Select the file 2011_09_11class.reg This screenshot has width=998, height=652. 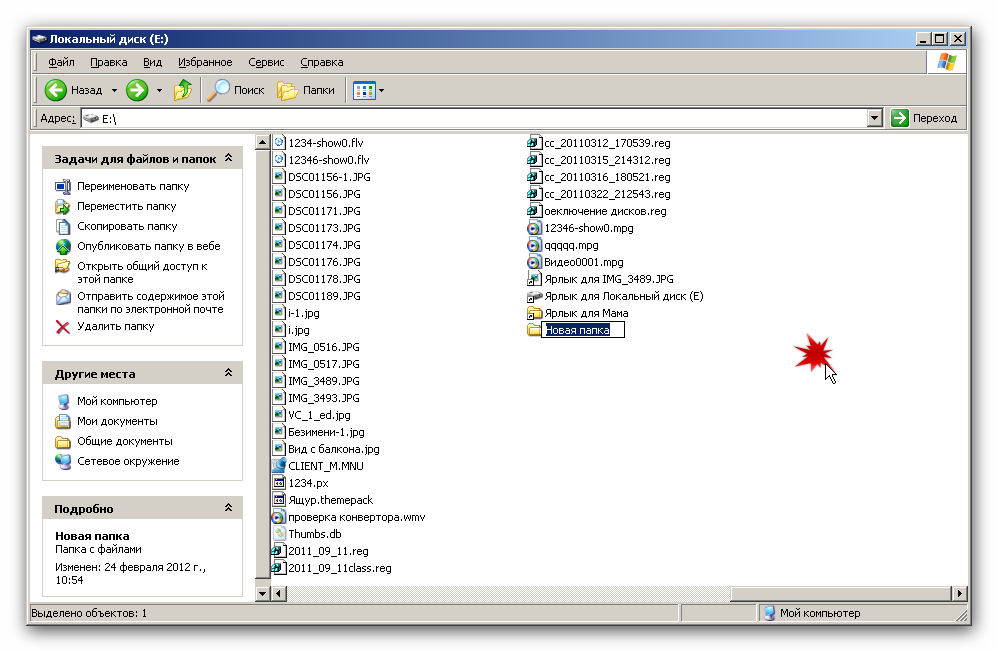pos(339,568)
